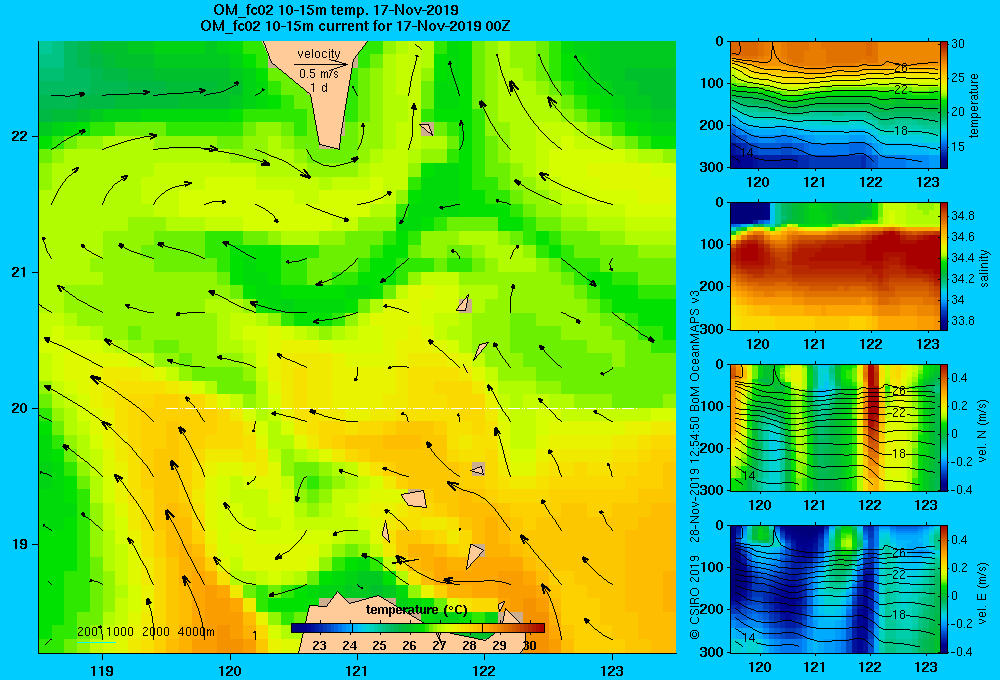This screenshot has height=680, width=1000.
Task: Click the "30" tick on map temperature colorbar
Action: pyautogui.click(x=529, y=645)
